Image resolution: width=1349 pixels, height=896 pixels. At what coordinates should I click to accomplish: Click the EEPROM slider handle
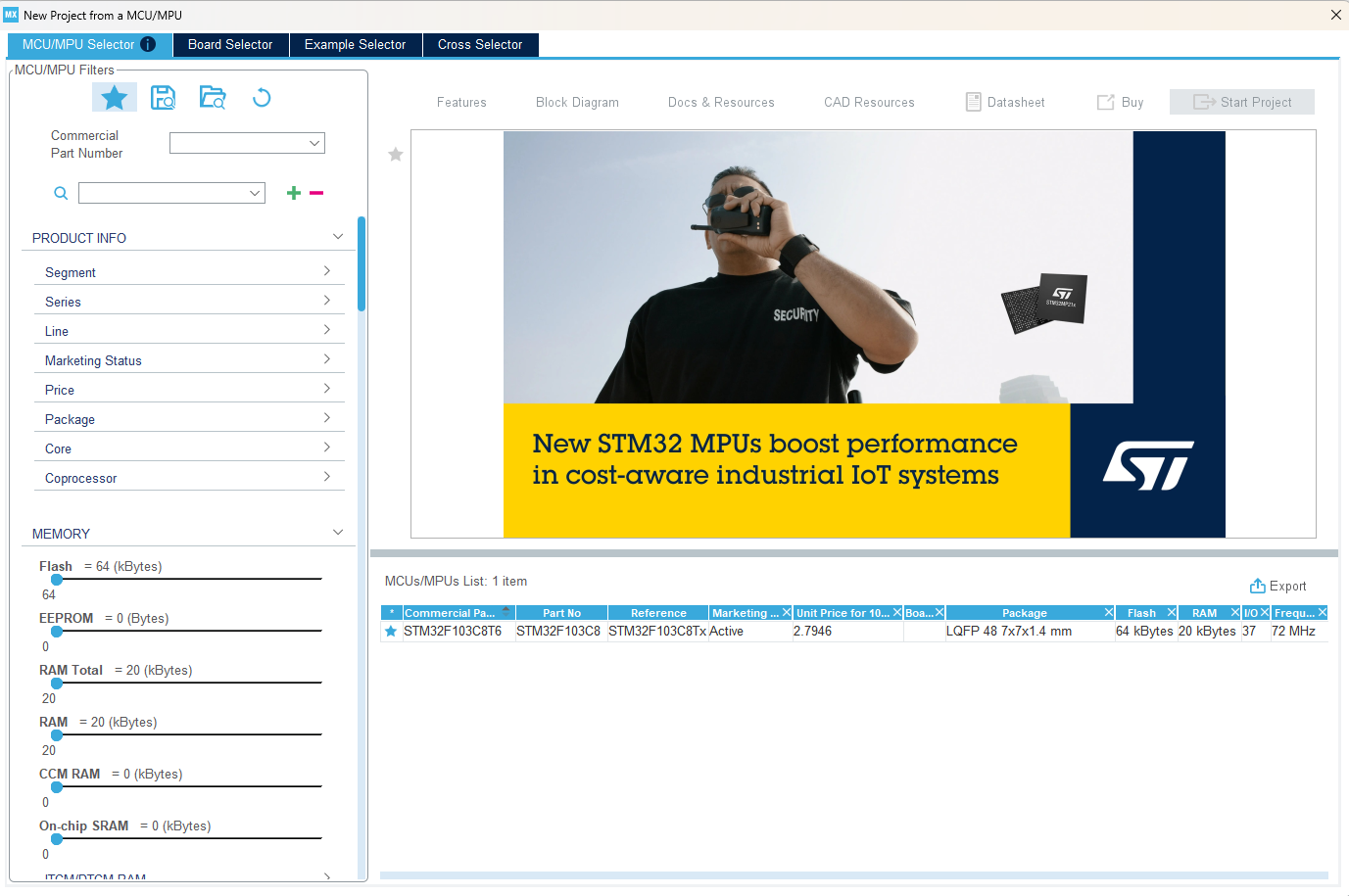pyautogui.click(x=57, y=632)
